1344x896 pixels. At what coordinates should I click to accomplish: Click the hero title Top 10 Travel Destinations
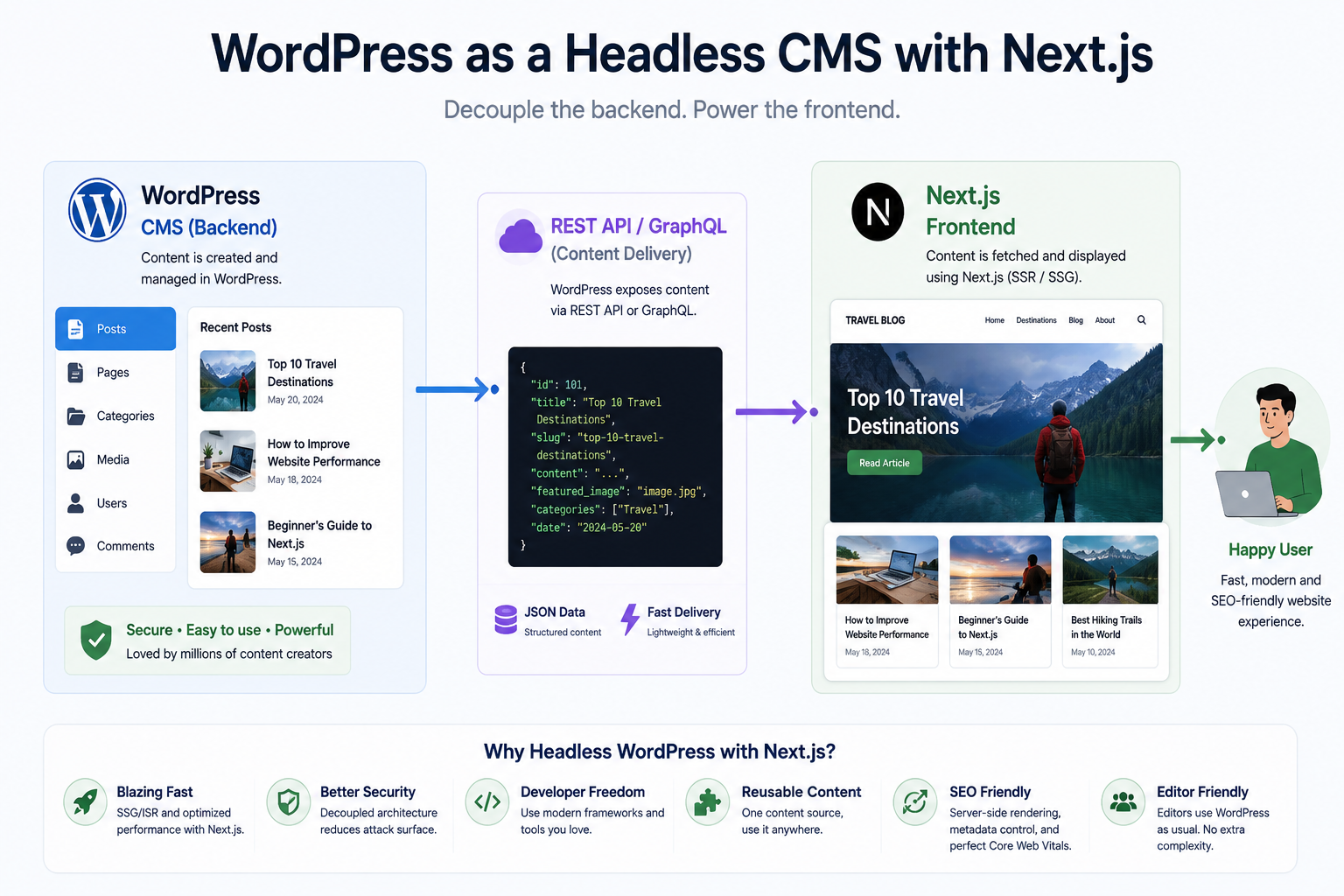click(x=905, y=412)
